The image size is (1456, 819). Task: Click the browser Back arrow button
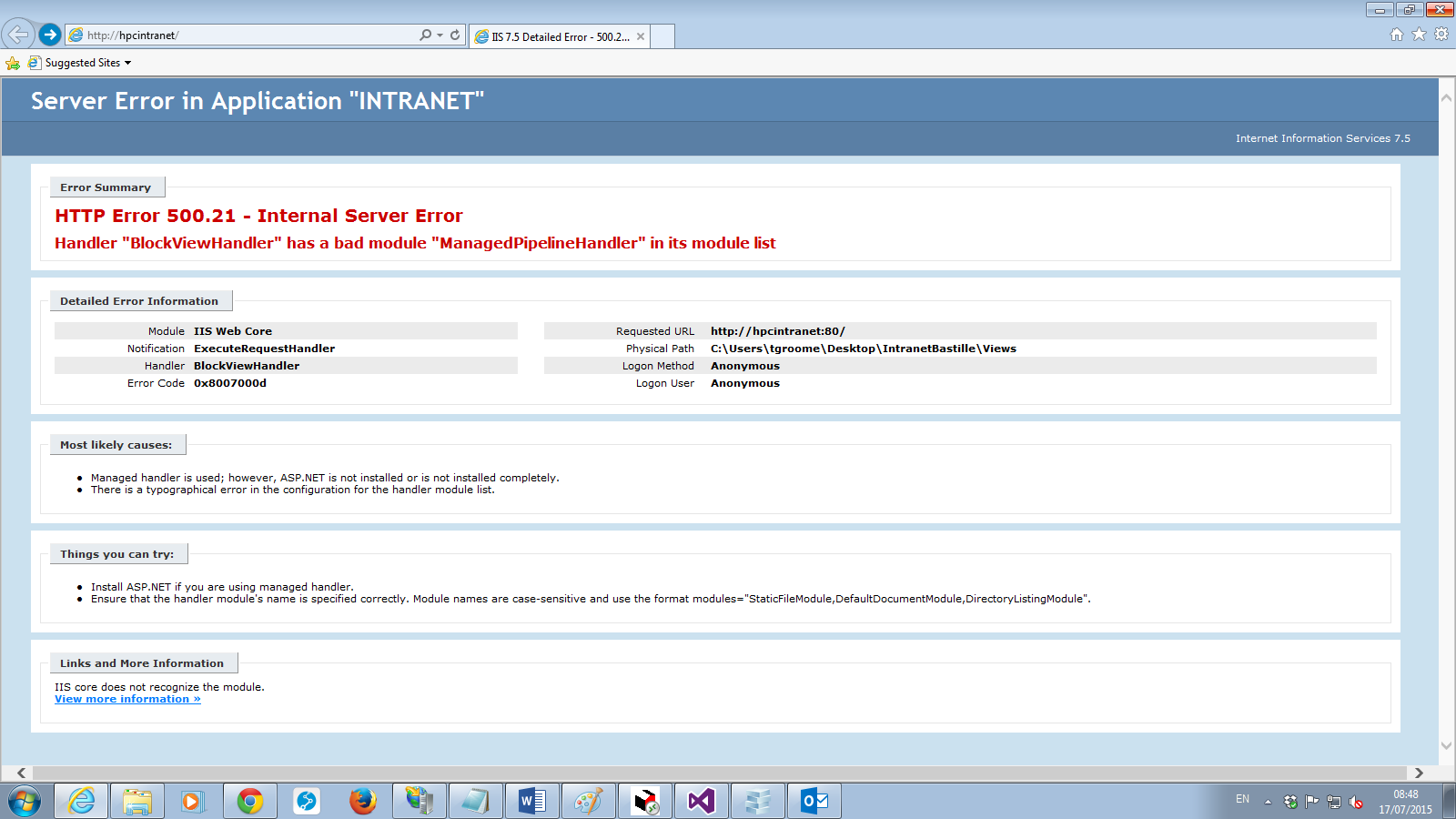coord(17,35)
